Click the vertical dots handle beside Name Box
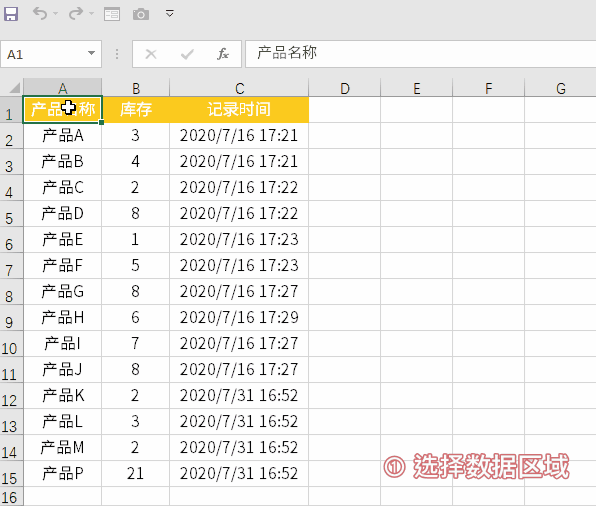596x506 pixels. 117,54
